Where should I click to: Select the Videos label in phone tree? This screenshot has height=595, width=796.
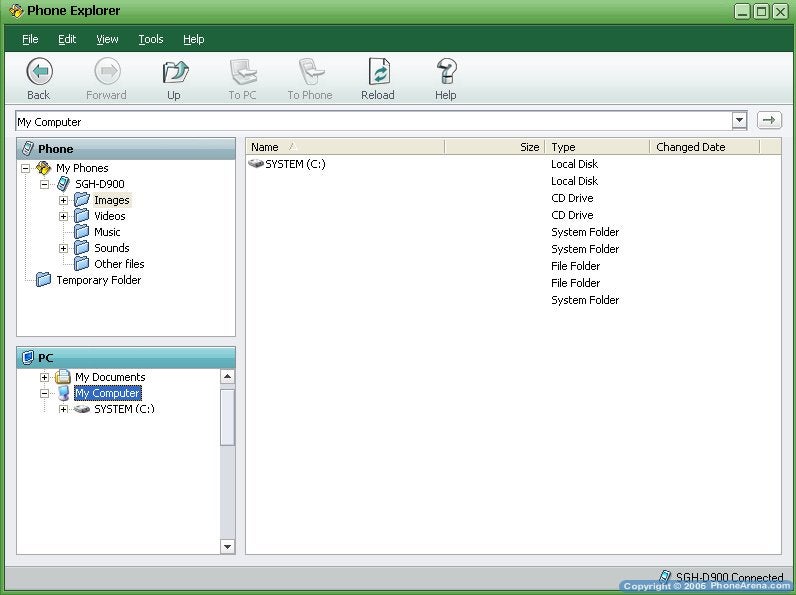(x=110, y=216)
